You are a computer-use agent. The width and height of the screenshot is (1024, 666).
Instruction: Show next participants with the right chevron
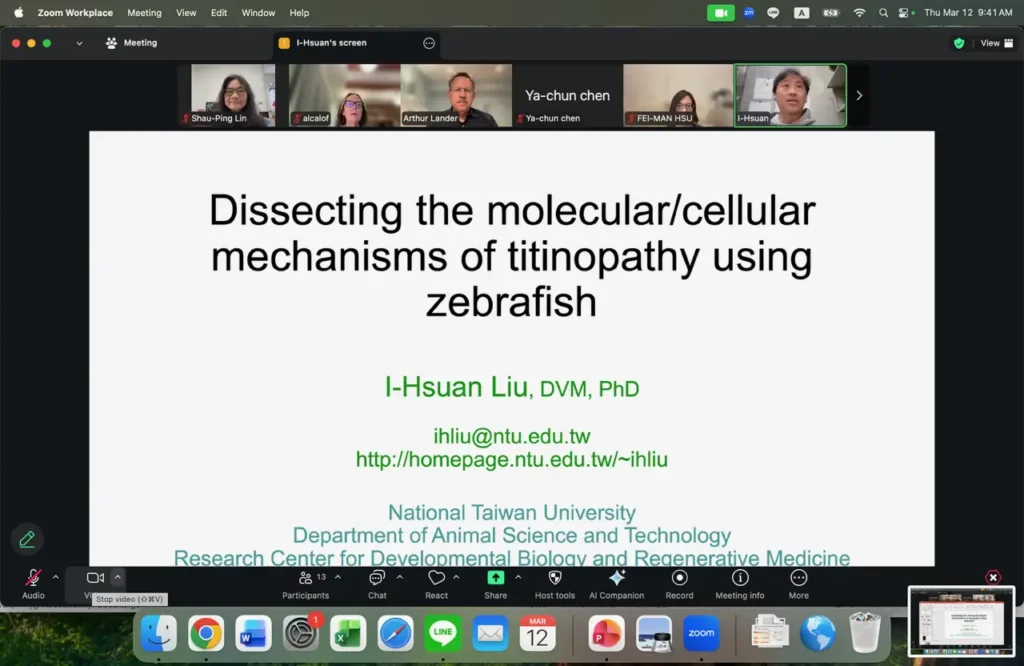(x=859, y=95)
